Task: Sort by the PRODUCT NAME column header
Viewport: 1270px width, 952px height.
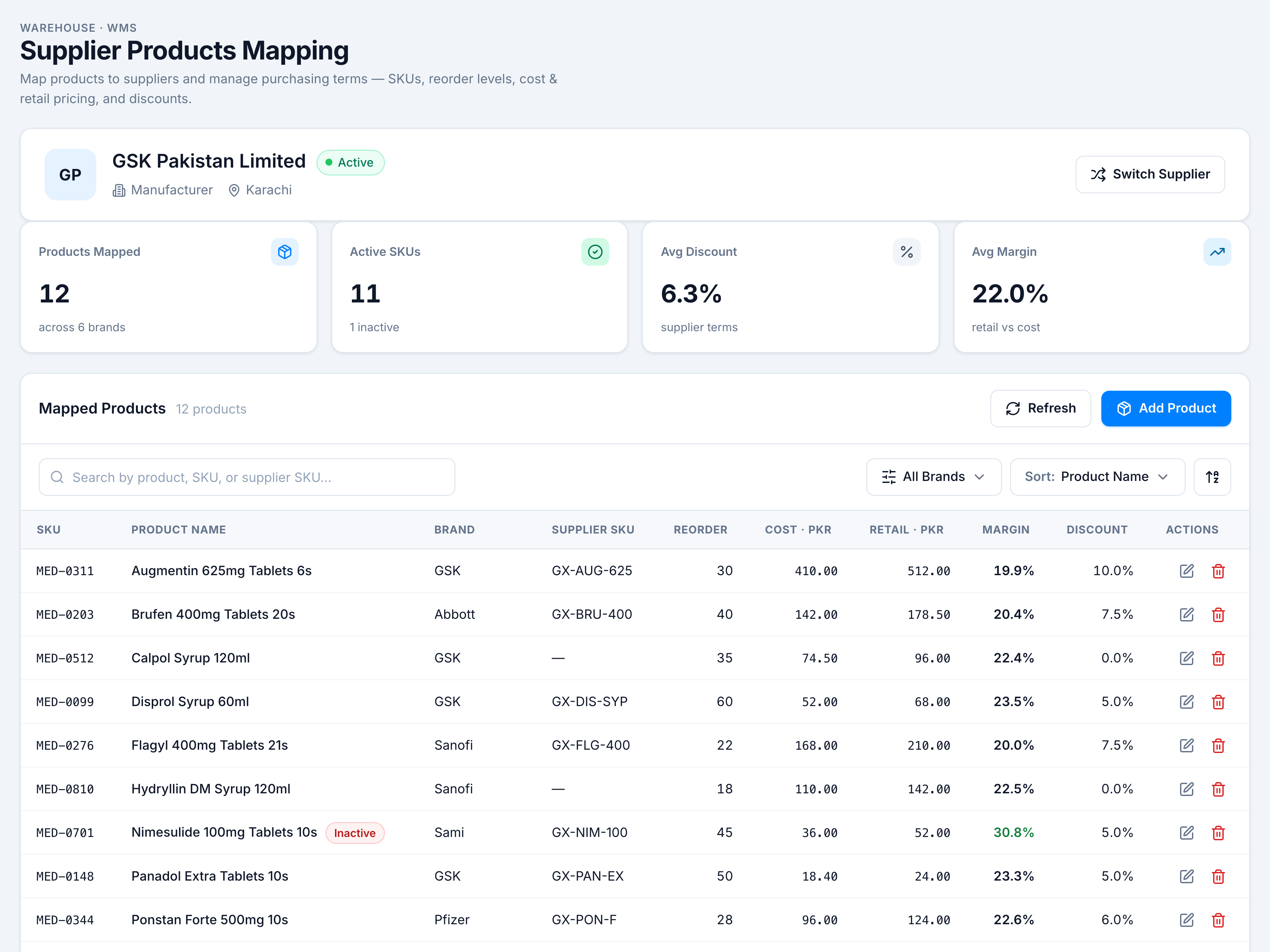Action: [179, 530]
